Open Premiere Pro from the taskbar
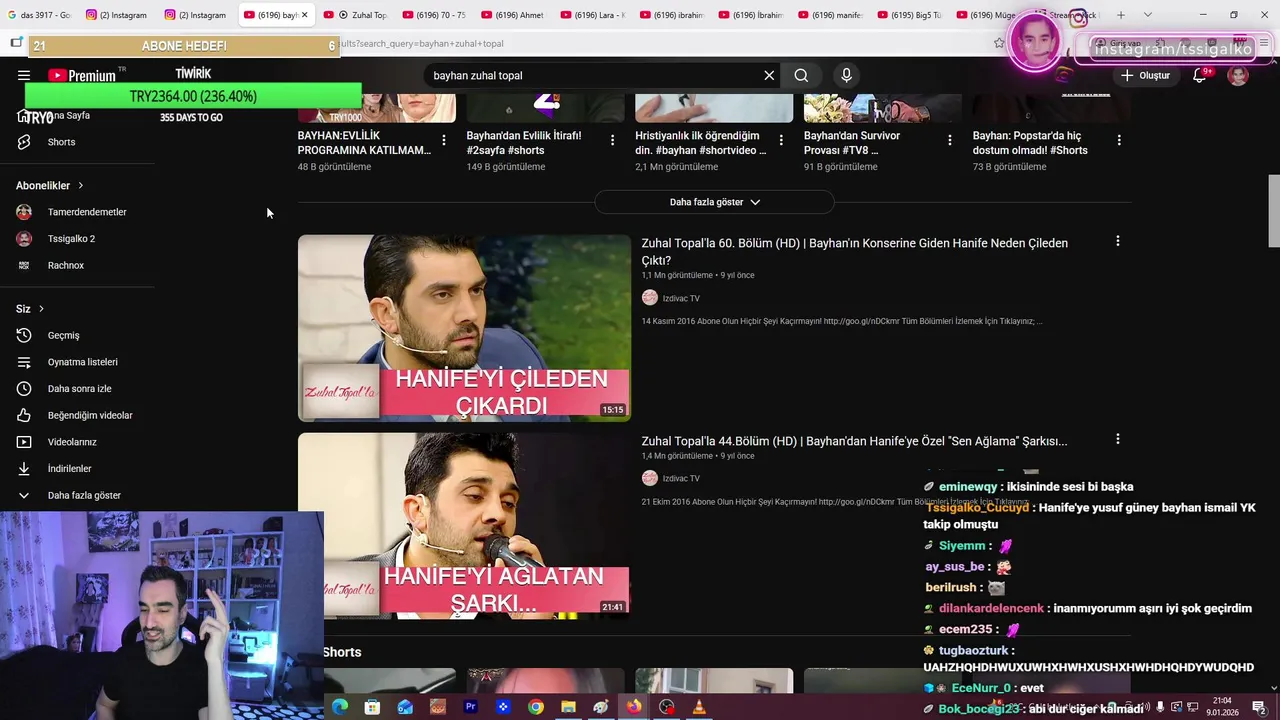Screen dimensions: 1280x720 click(470, 707)
